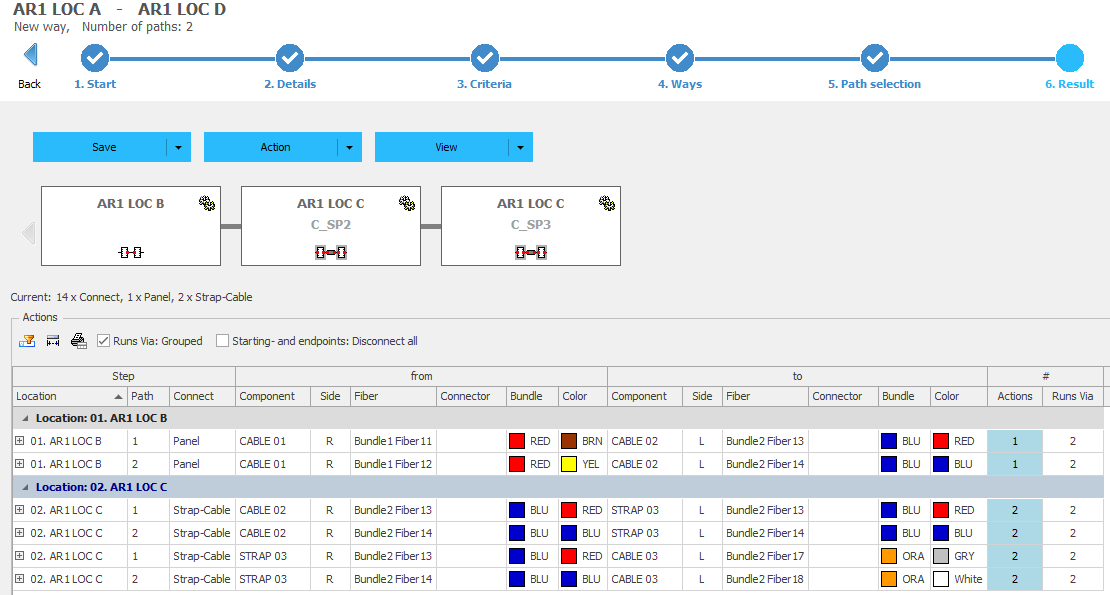The height and width of the screenshot is (595, 1110).
Task: Go to step 1. Start
Action: [95, 59]
